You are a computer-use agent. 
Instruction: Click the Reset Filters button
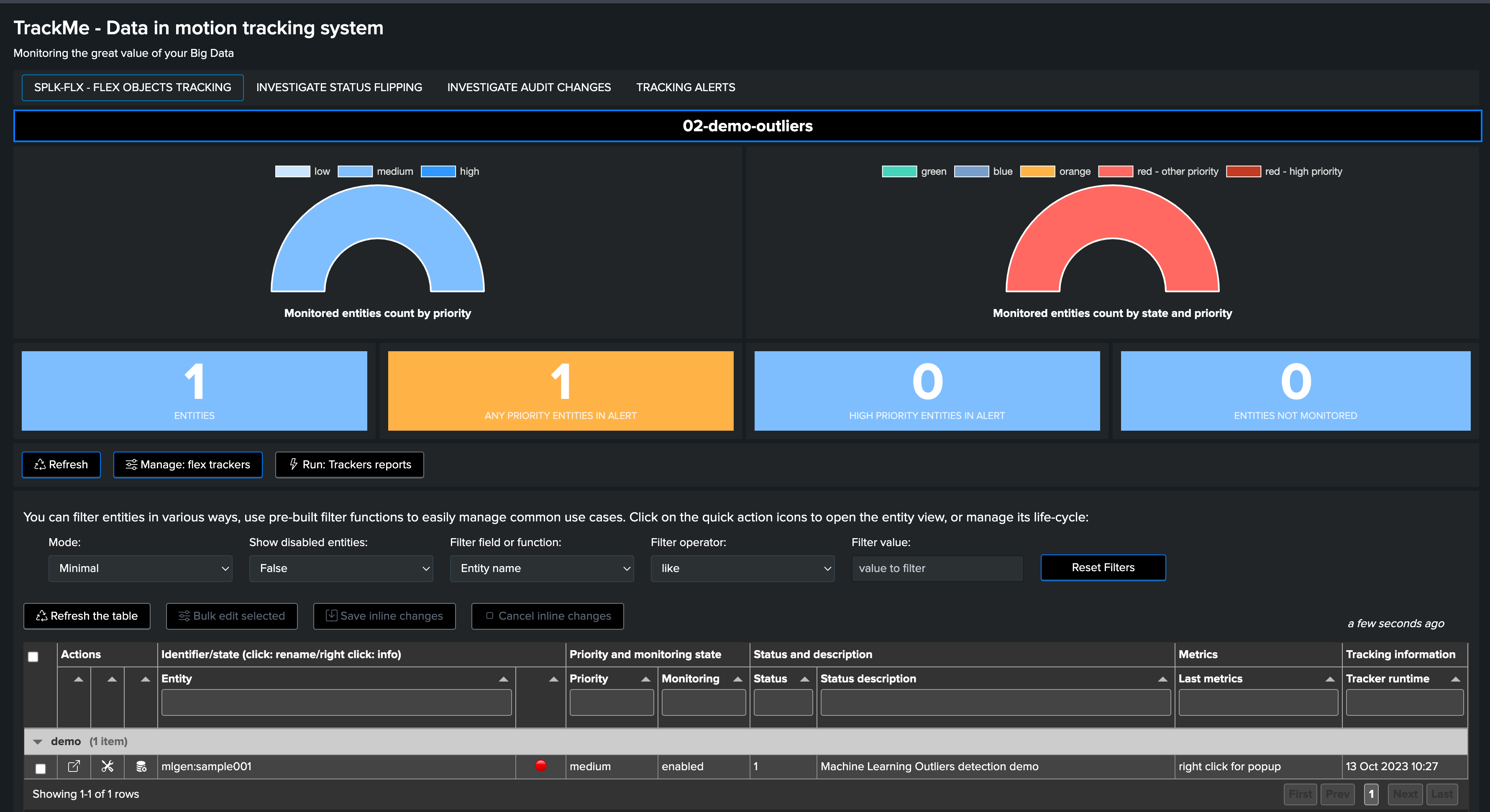coord(1103,568)
